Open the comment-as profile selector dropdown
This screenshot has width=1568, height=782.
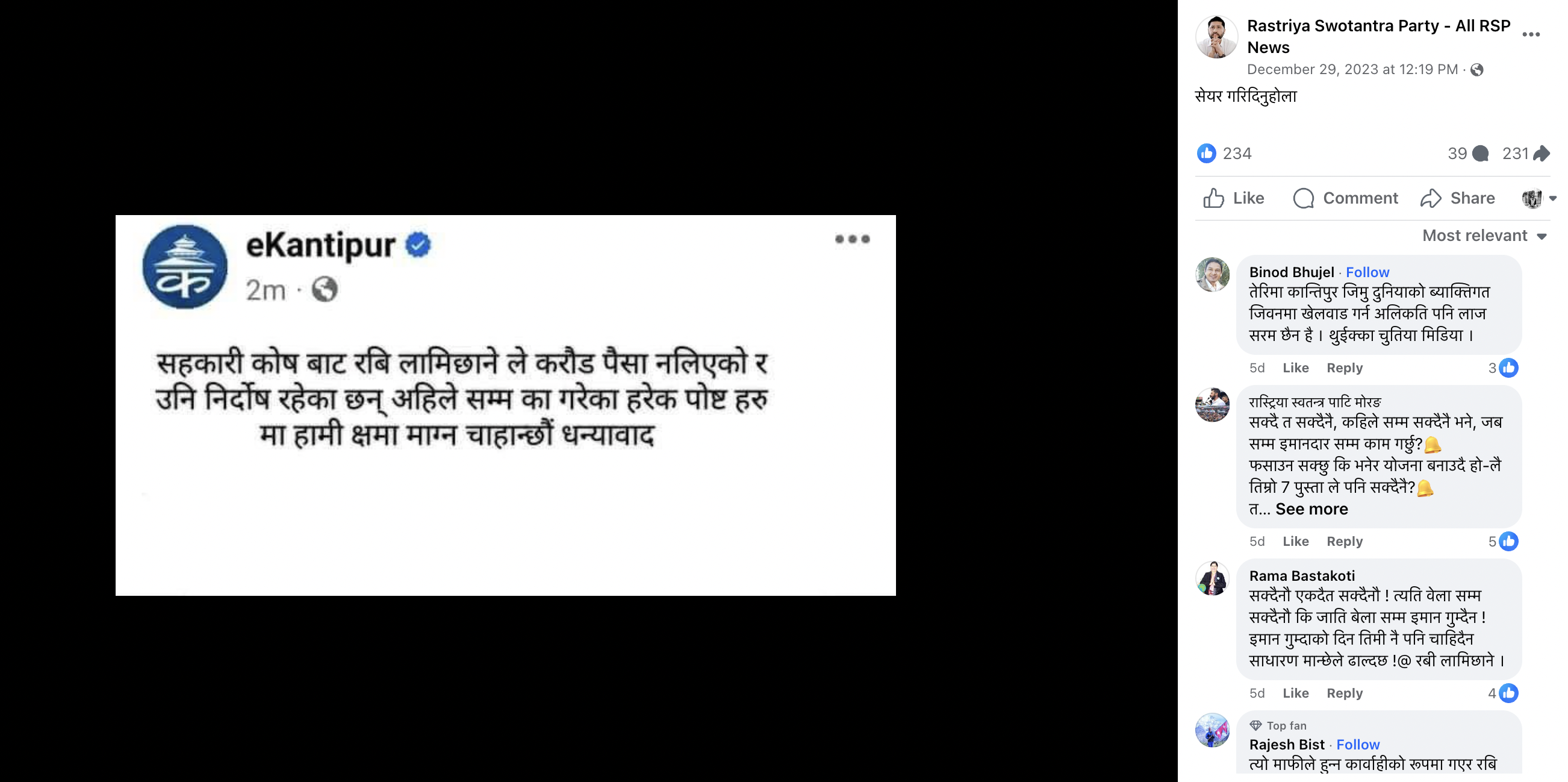click(x=1538, y=199)
